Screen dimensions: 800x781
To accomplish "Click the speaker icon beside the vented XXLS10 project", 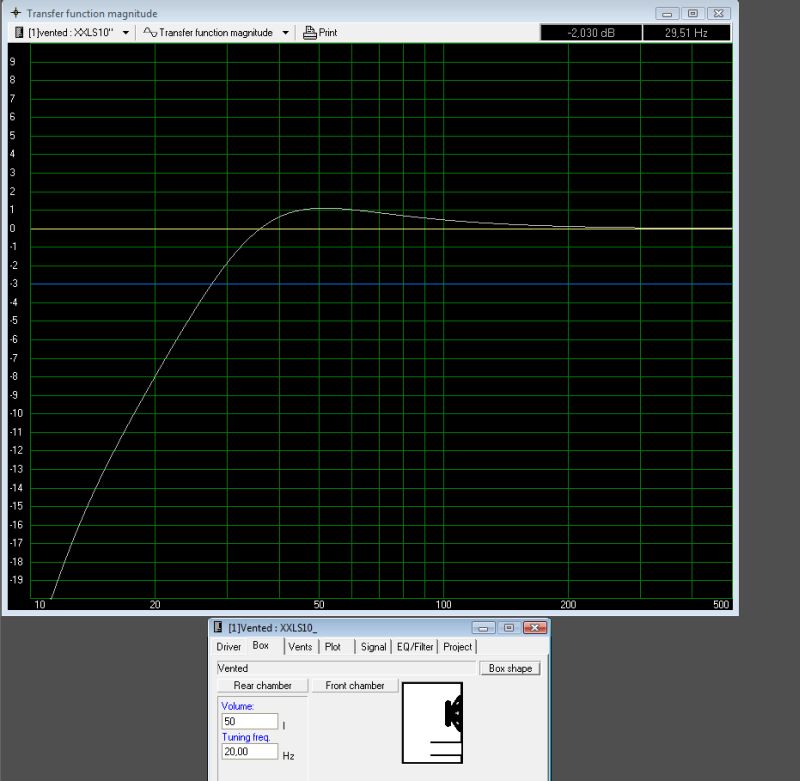I will click(x=19, y=33).
